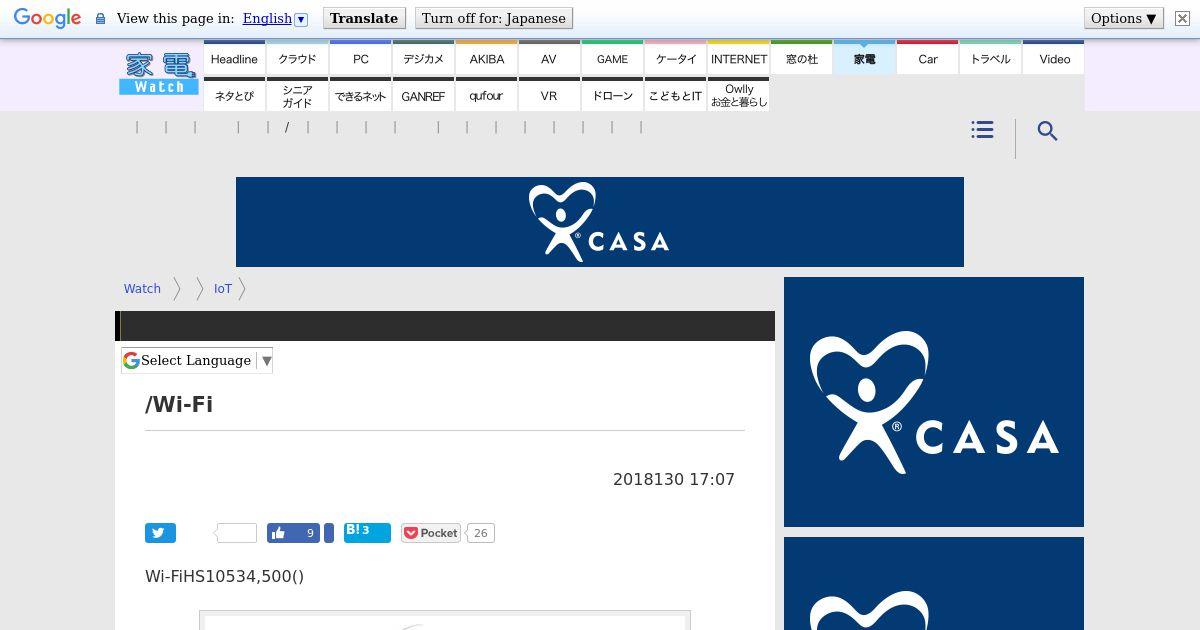This screenshot has height=630, width=1200.
Task: Select the 家電 tab
Action: tap(864, 58)
